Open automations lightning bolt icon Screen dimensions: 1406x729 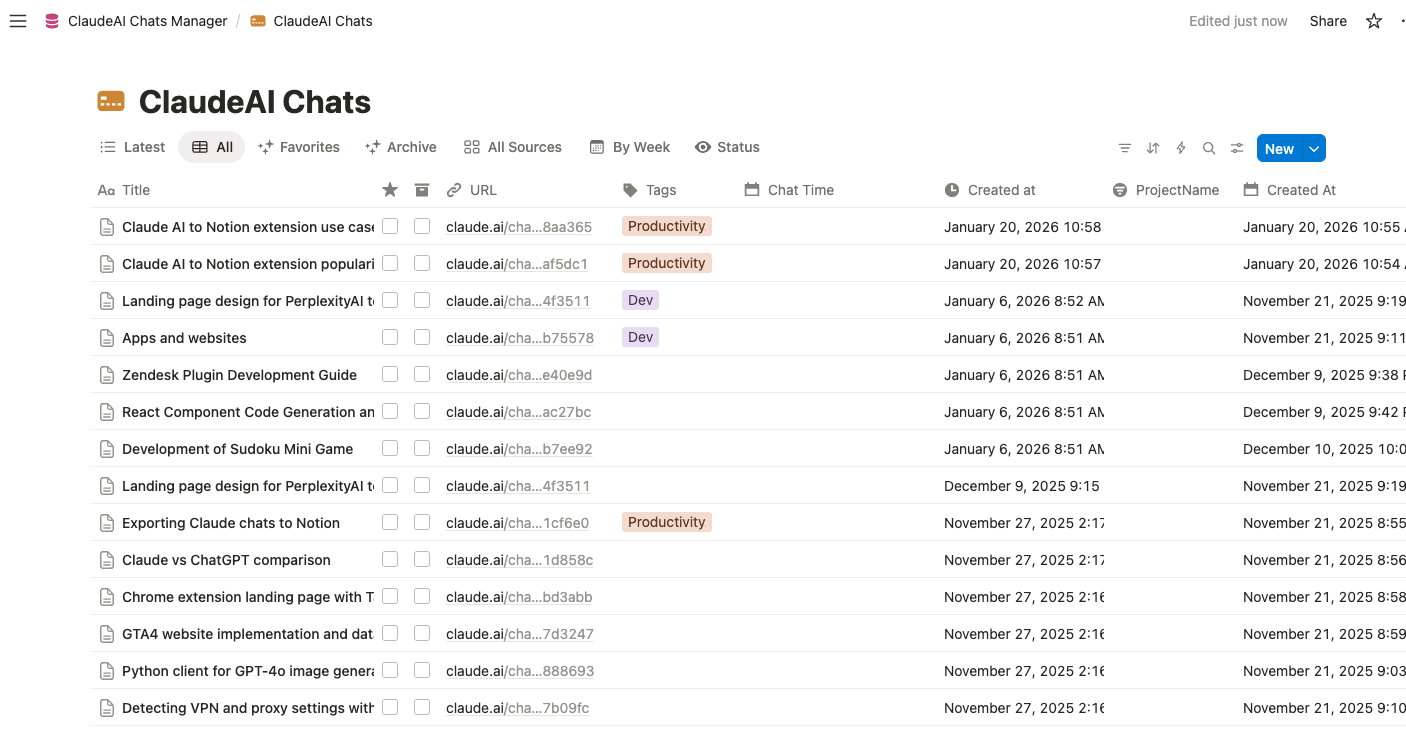coord(1181,148)
